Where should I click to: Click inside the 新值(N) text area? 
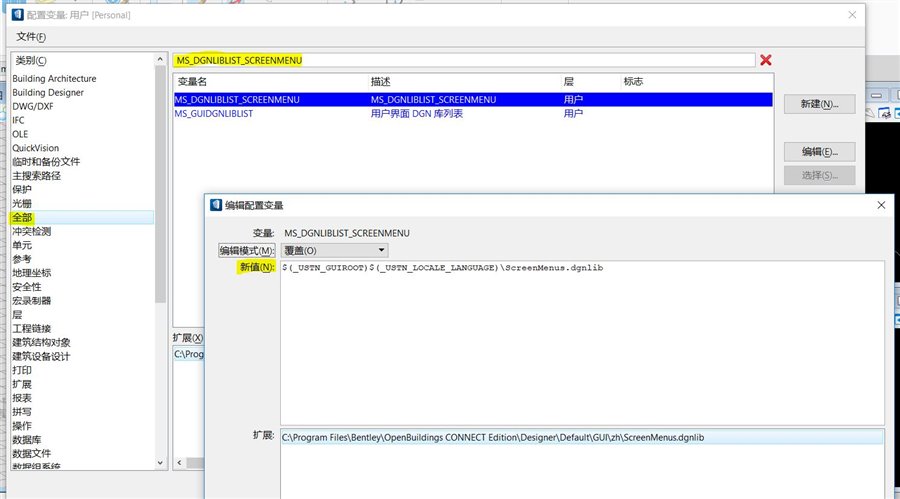(582, 343)
